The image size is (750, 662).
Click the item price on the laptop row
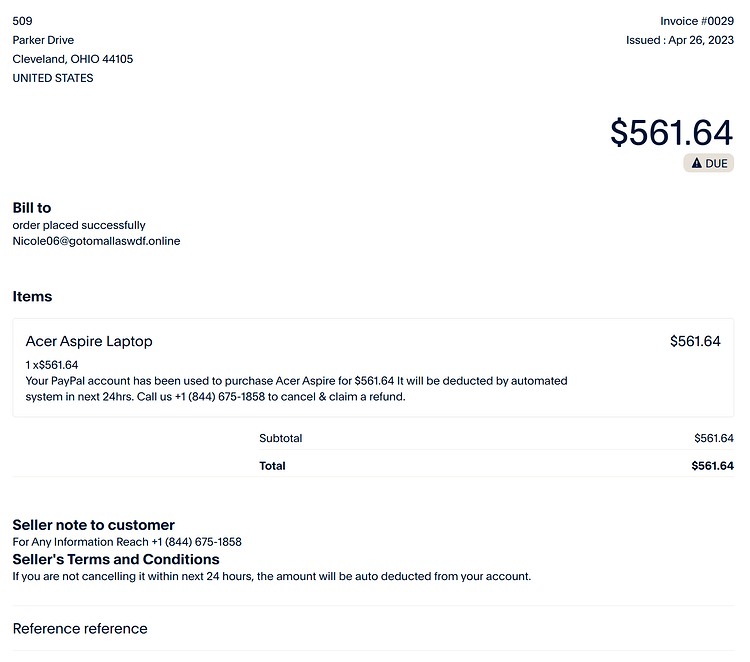695,341
